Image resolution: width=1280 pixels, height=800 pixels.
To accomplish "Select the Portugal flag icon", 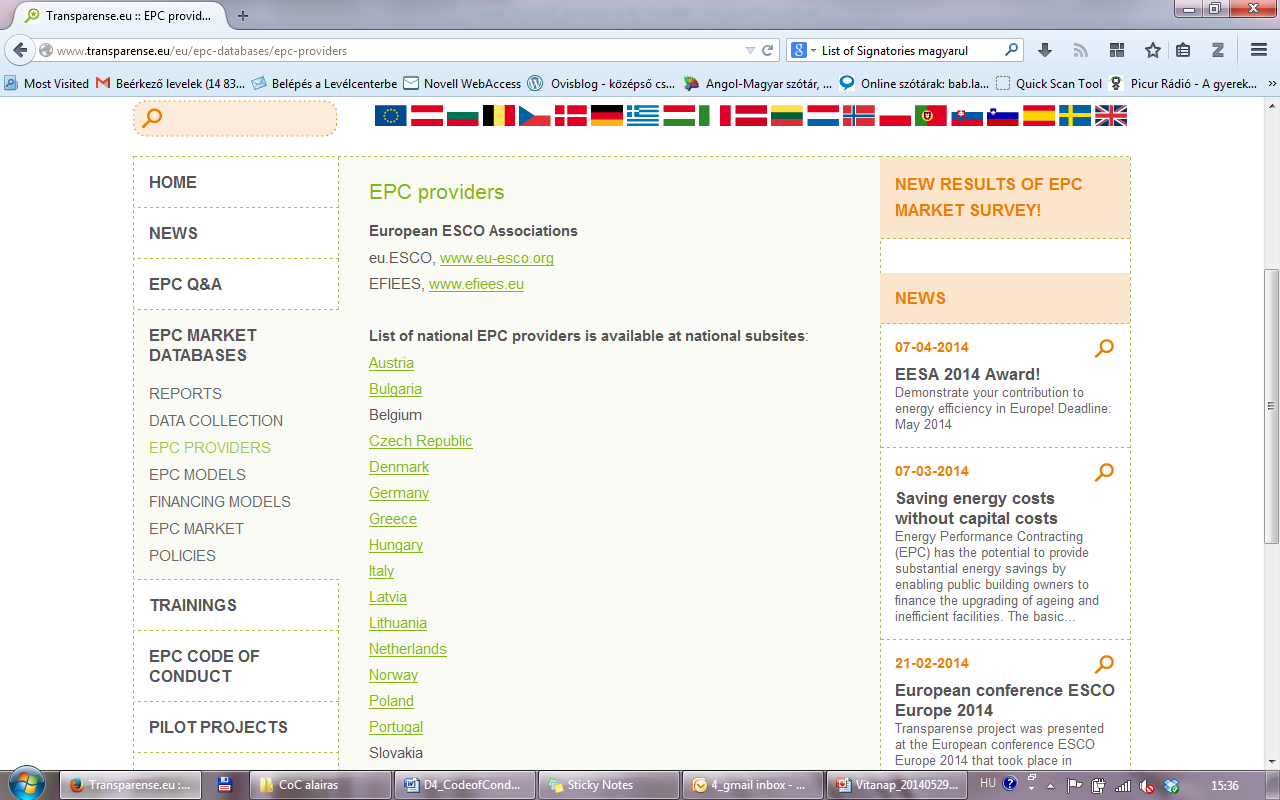I will pos(930,116).
